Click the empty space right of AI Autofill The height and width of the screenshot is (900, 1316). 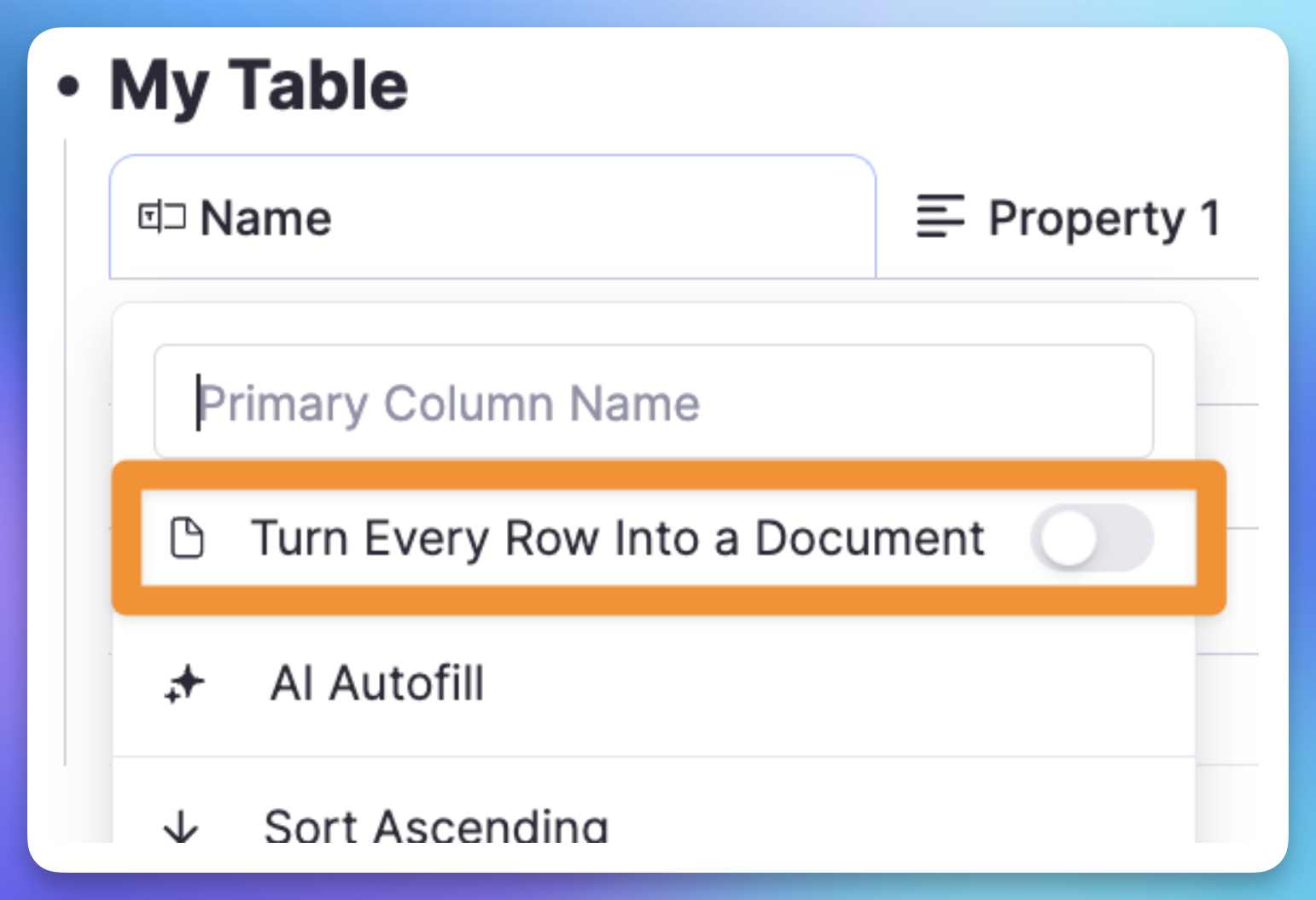[836, 684]
